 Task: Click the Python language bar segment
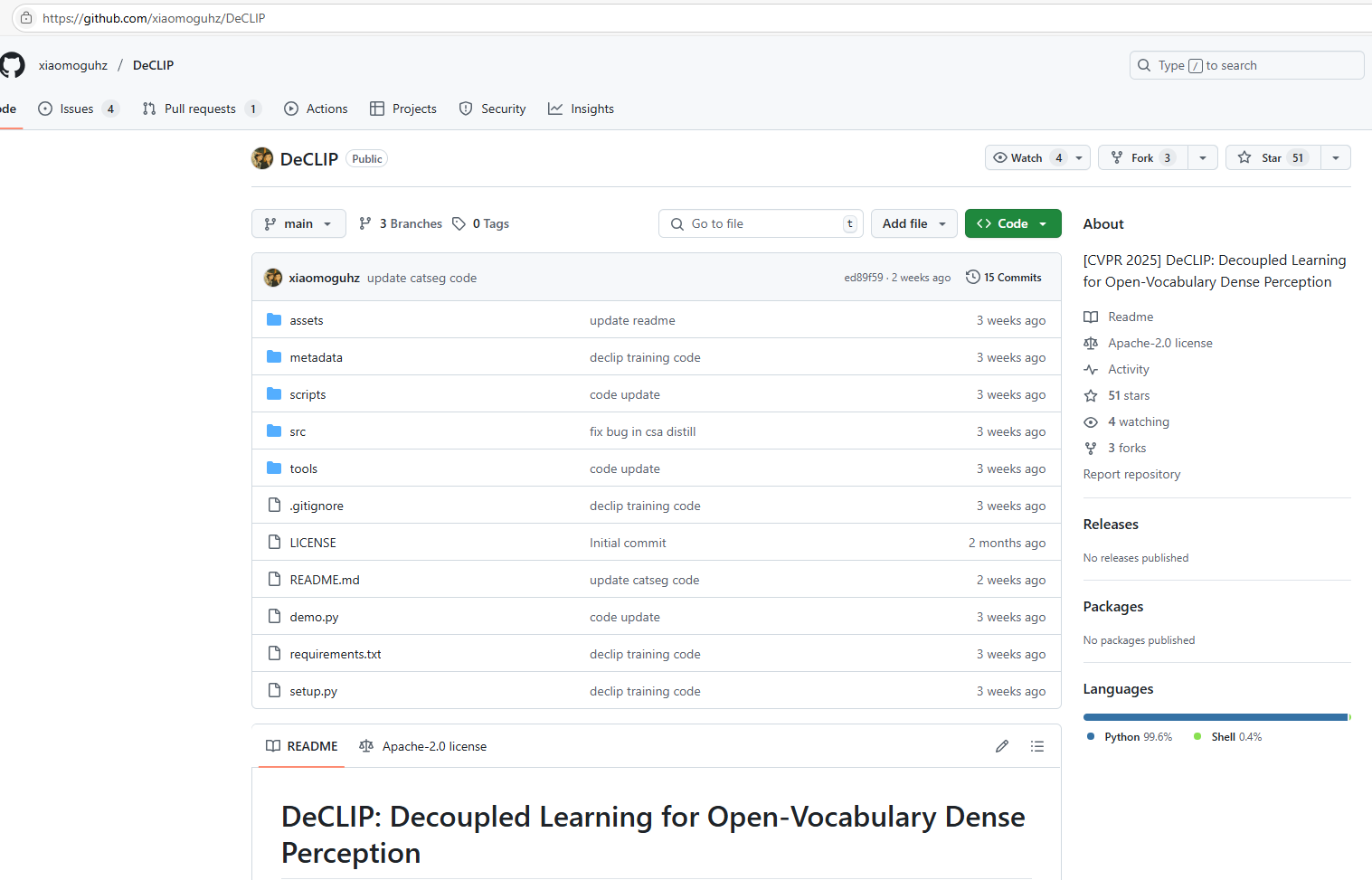[1216, 717]
